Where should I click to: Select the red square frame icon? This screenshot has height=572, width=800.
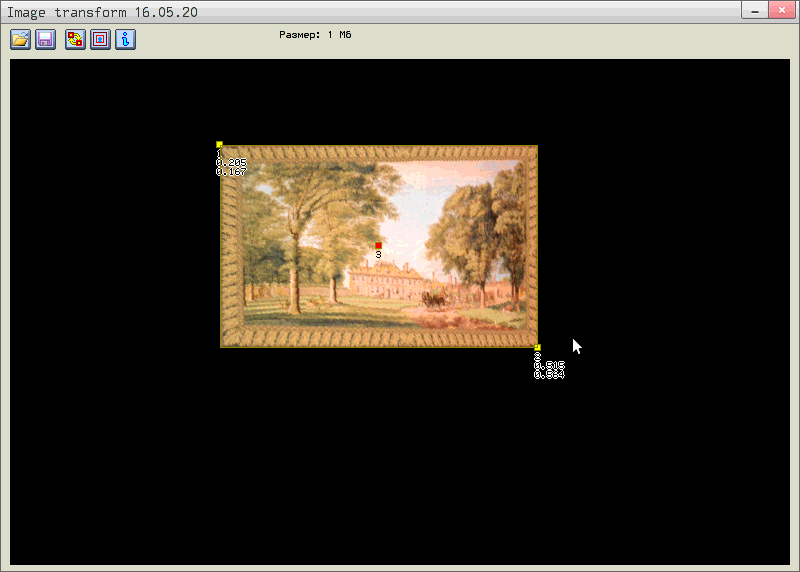[99, 39]
